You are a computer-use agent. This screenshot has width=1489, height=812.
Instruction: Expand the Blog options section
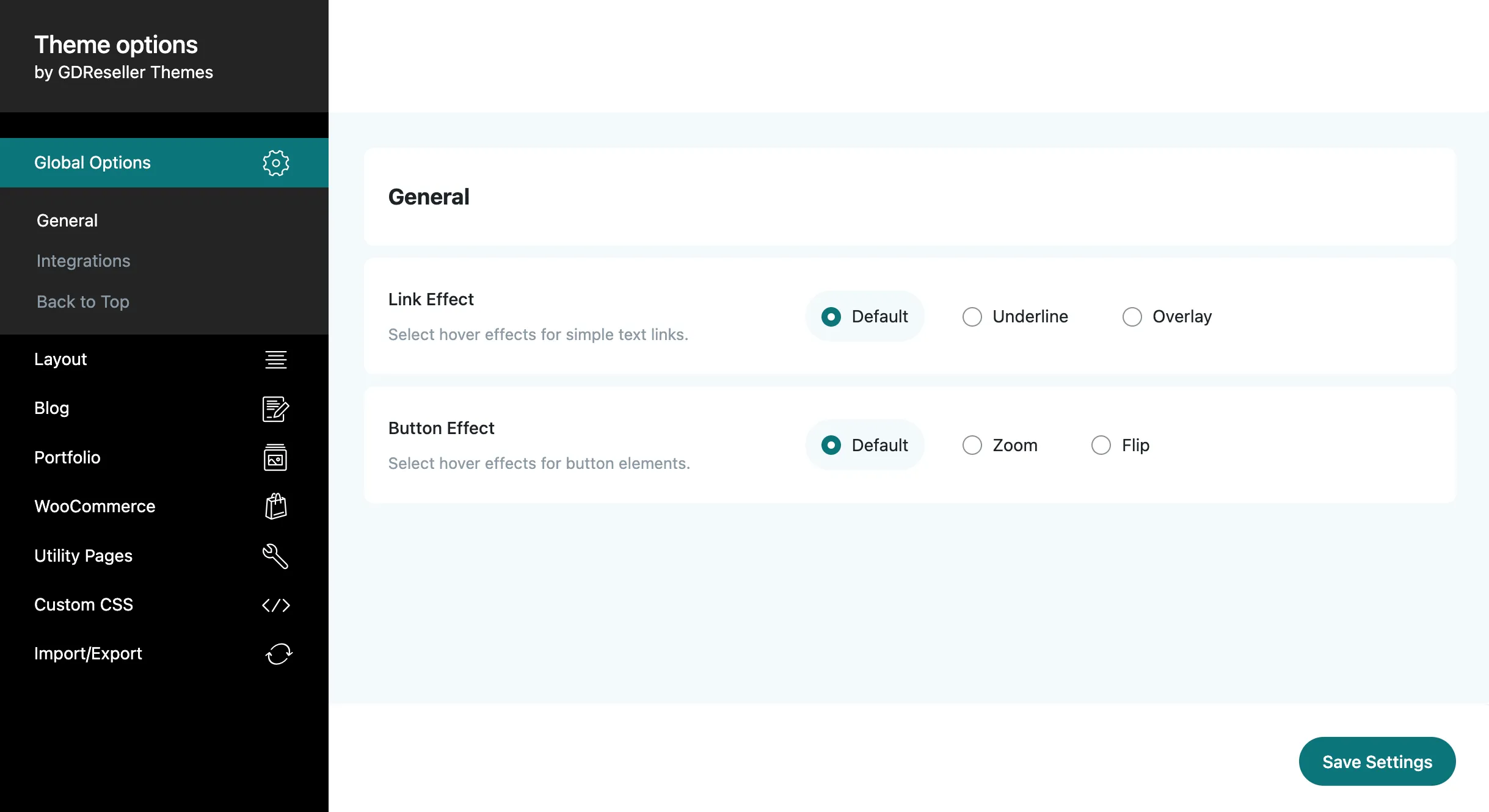pos(164,408)
